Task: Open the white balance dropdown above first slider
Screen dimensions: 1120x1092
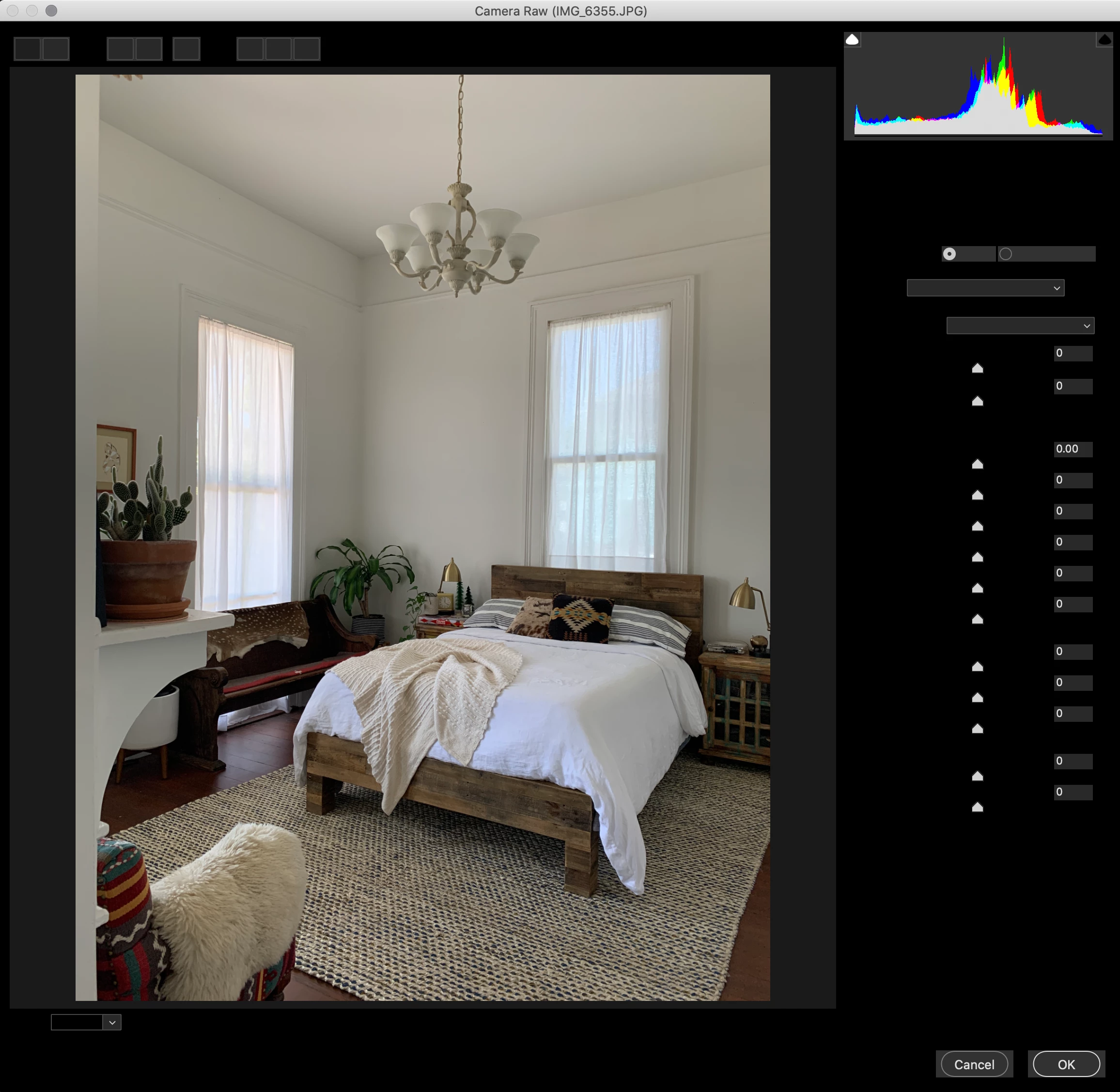Action: [x=1020, y=326]
